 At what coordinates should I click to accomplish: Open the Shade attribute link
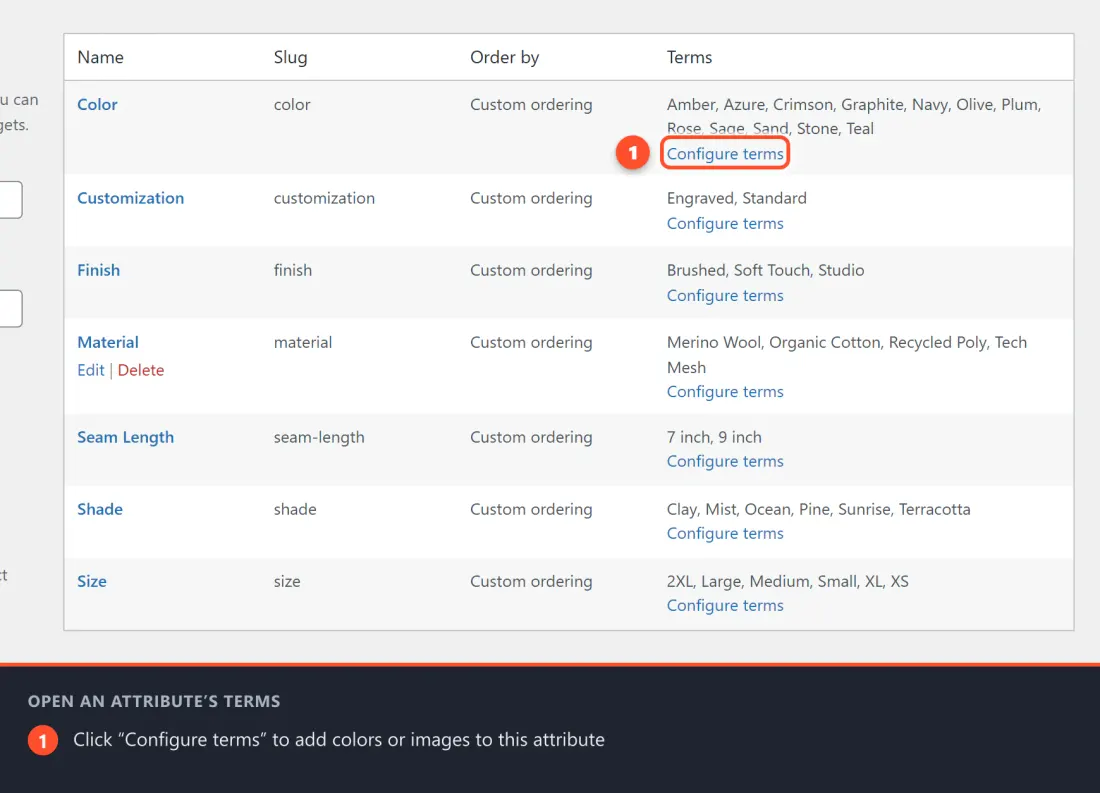point(100,509)
